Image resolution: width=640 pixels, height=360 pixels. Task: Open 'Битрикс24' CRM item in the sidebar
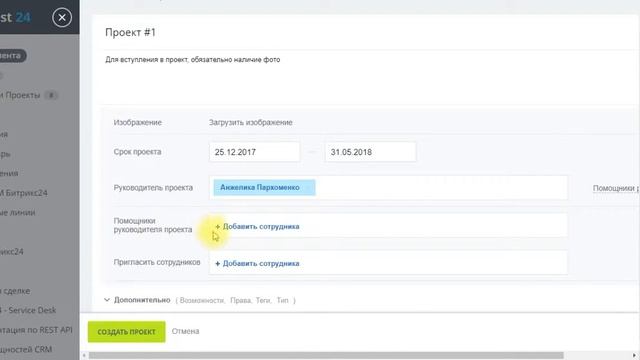point(24,193)
